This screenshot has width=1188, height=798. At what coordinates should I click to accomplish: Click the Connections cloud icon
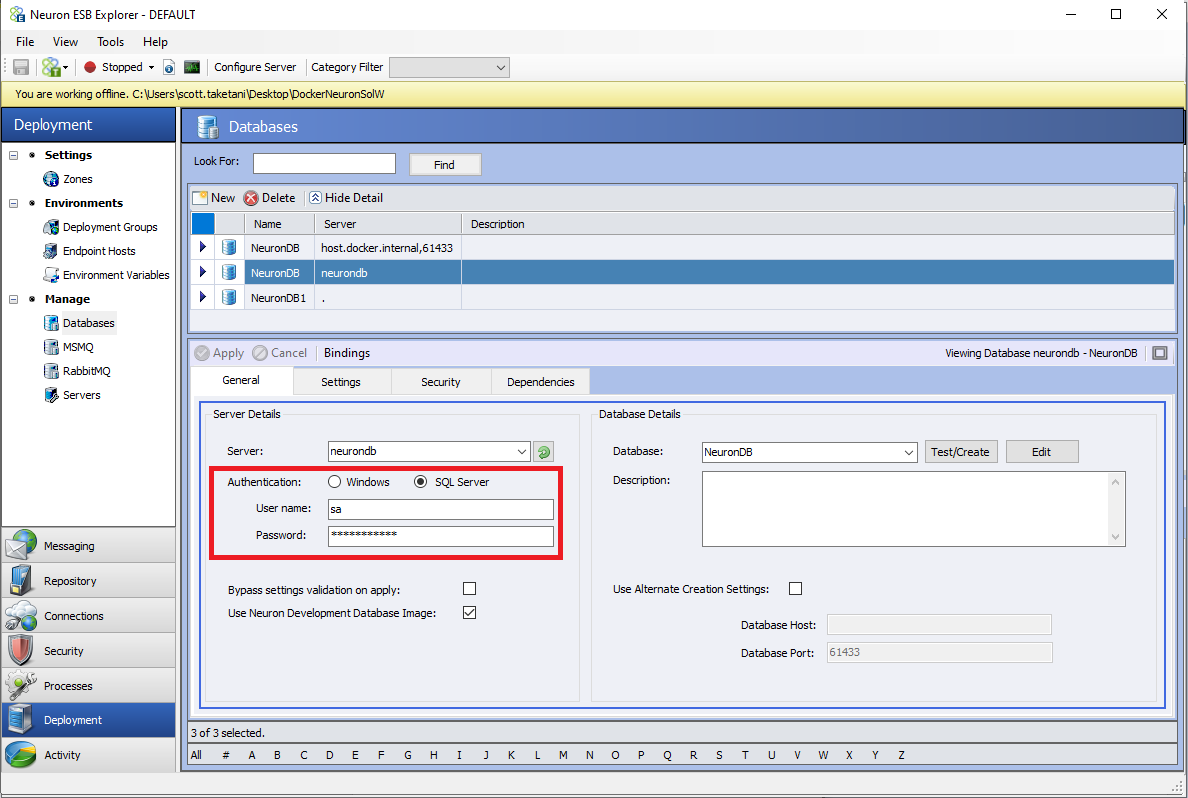point(20,615)
